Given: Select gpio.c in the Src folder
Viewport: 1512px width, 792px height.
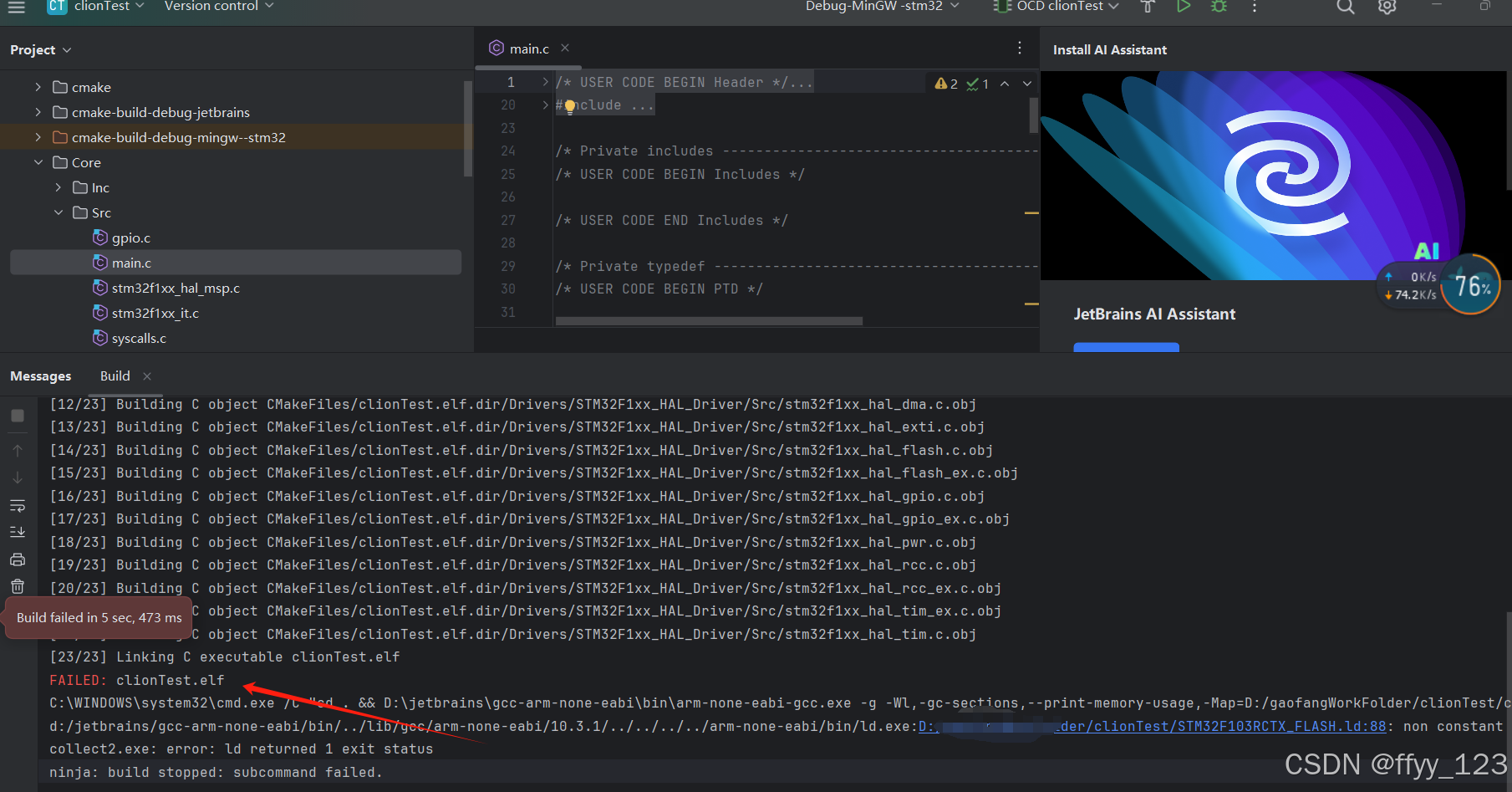Looking at the screenshot, I should click(x=130, y=238).
